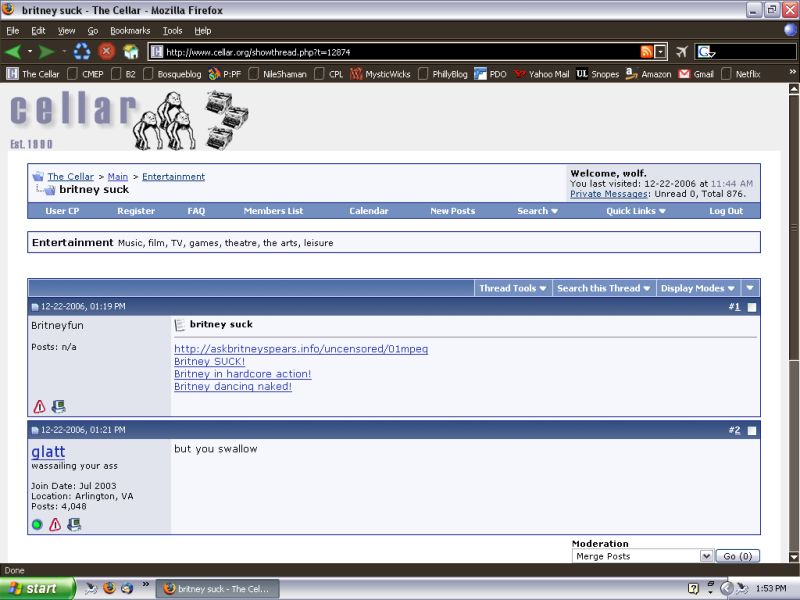Open the Members List navbar item
800x600 pixels.
click(x=273, y=211)
